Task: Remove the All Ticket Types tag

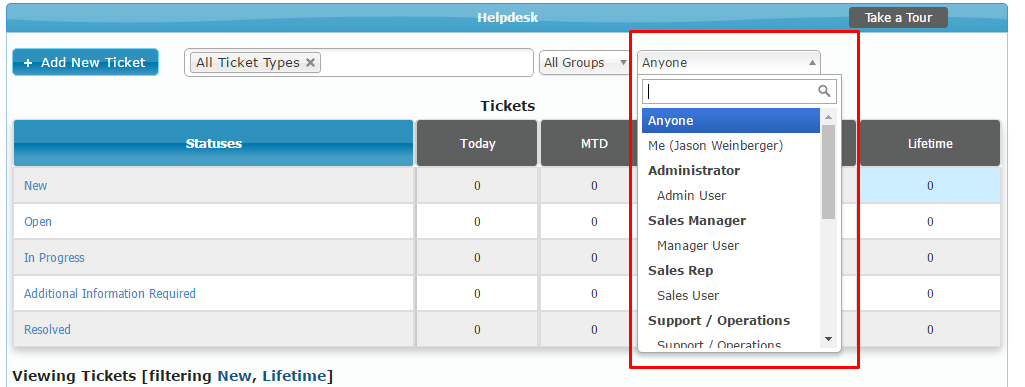Action: point(311,62)
